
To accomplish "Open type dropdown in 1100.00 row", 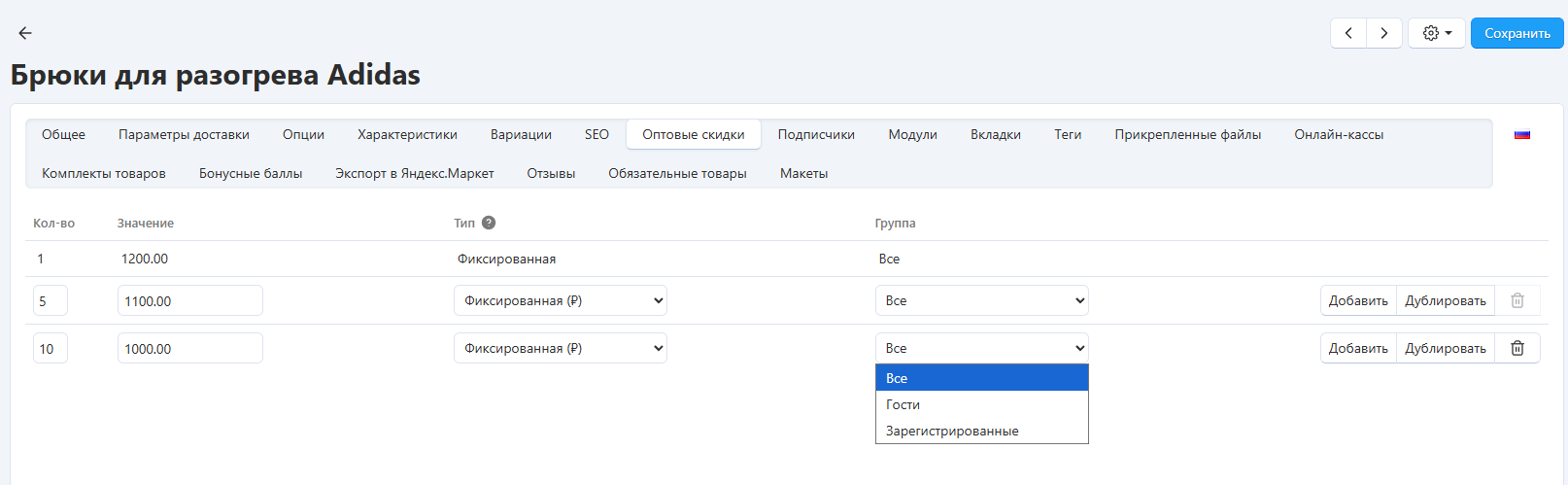I will click(x=561, y=301).
